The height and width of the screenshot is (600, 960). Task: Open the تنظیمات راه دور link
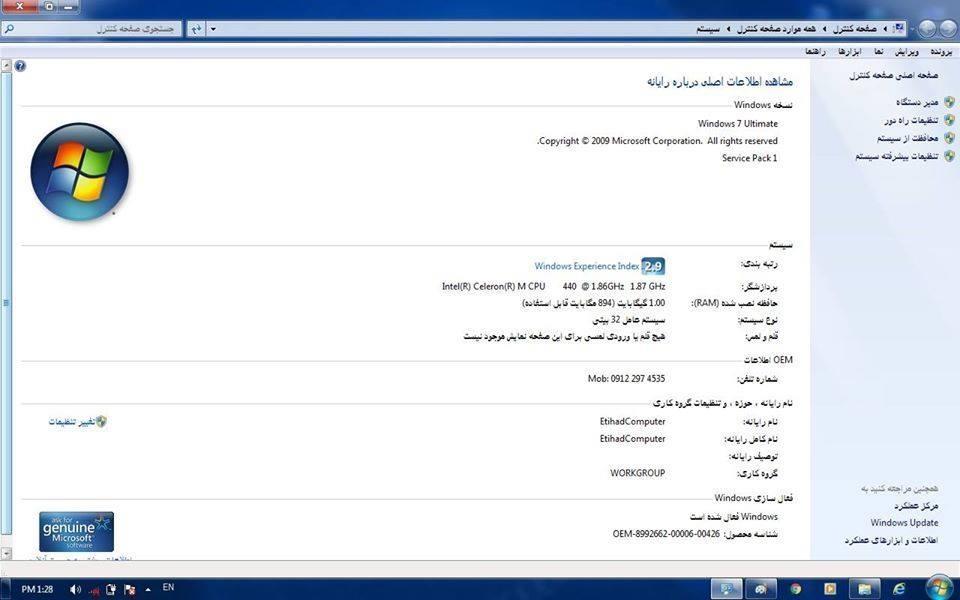pos(911,120)
